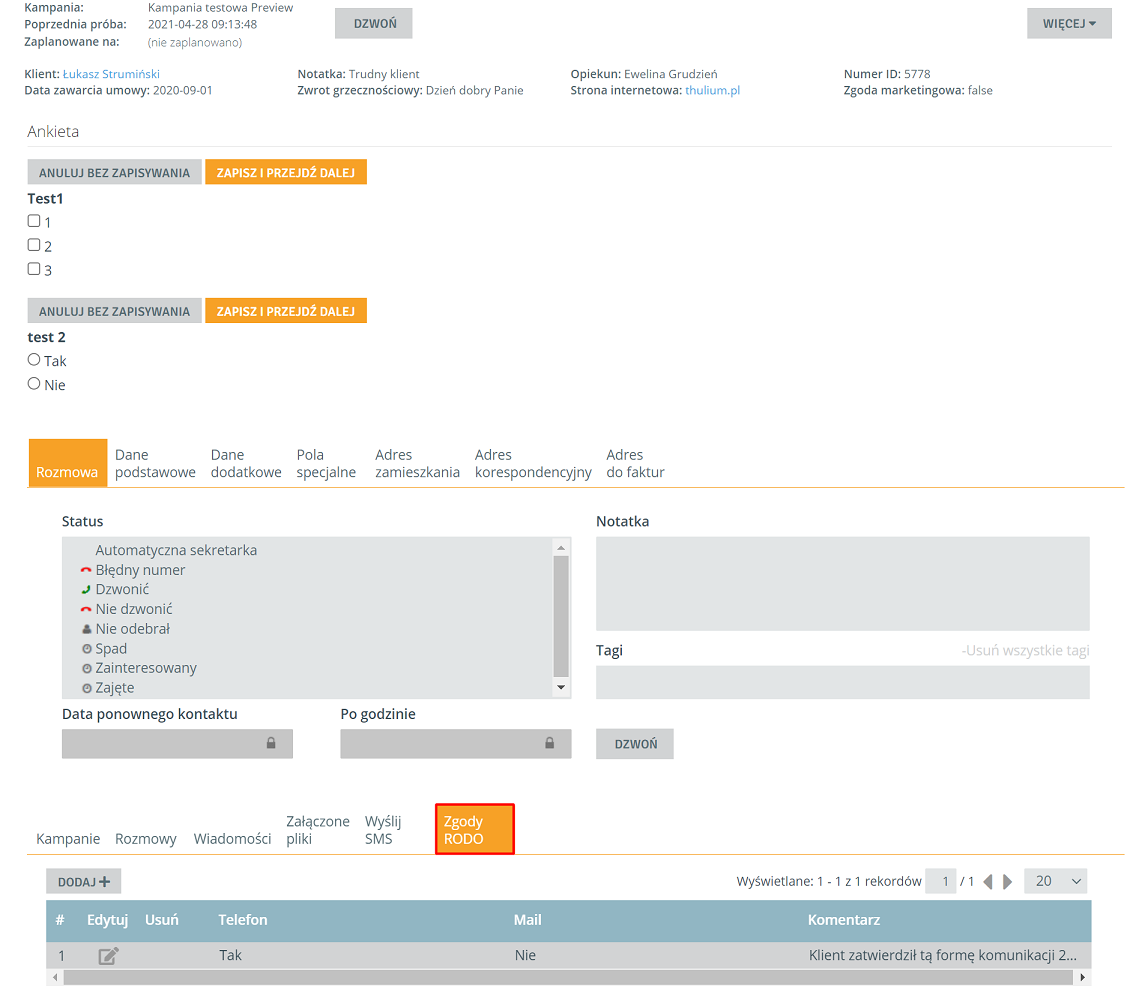The height and width of the screenshot is (992, 1142).
Task: Click into the Notatka text area
Action: [843, 583]
